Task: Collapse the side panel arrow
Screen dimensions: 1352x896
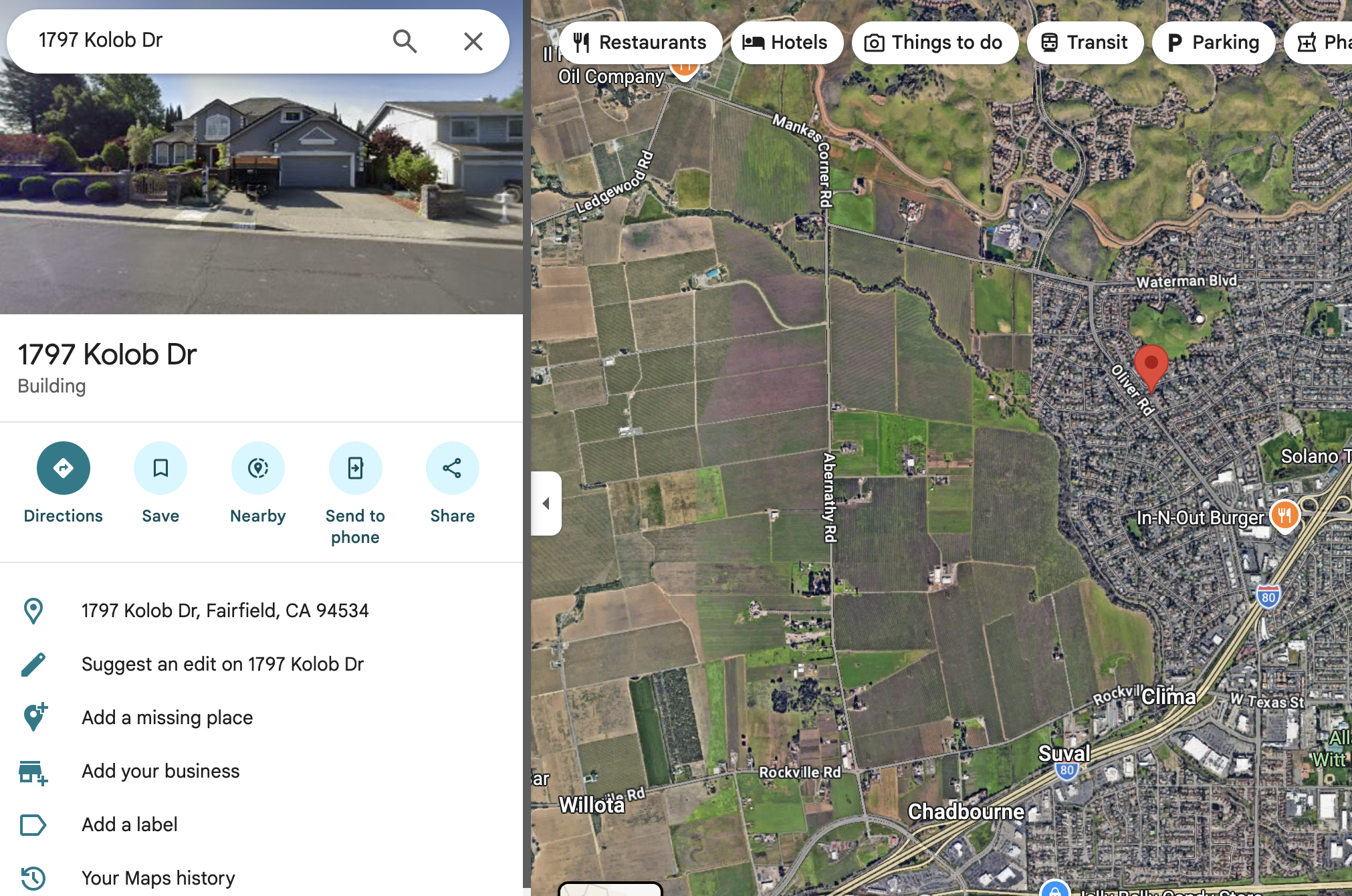Action: pos(546,503)
